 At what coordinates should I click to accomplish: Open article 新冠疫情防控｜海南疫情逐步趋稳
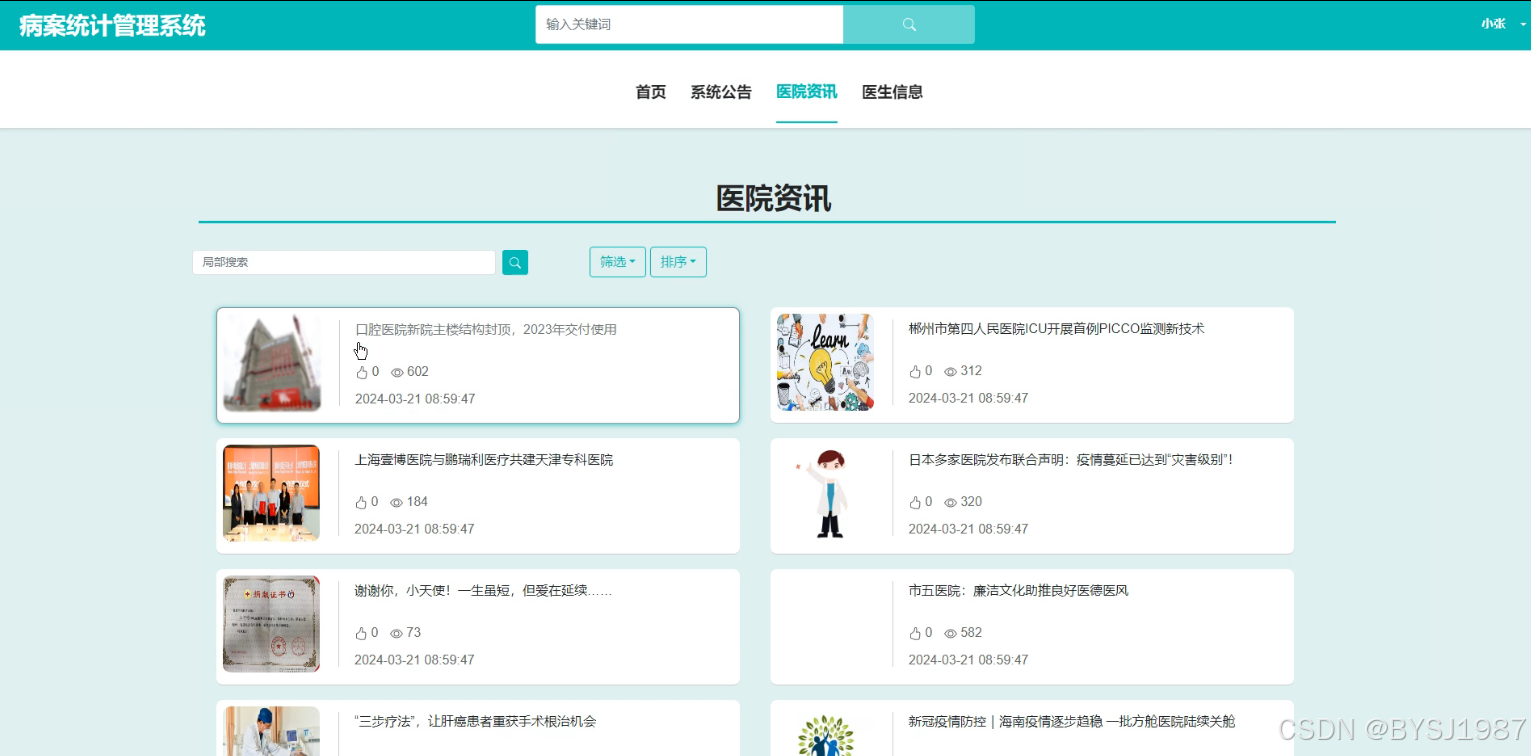[x=1071, y=721]
